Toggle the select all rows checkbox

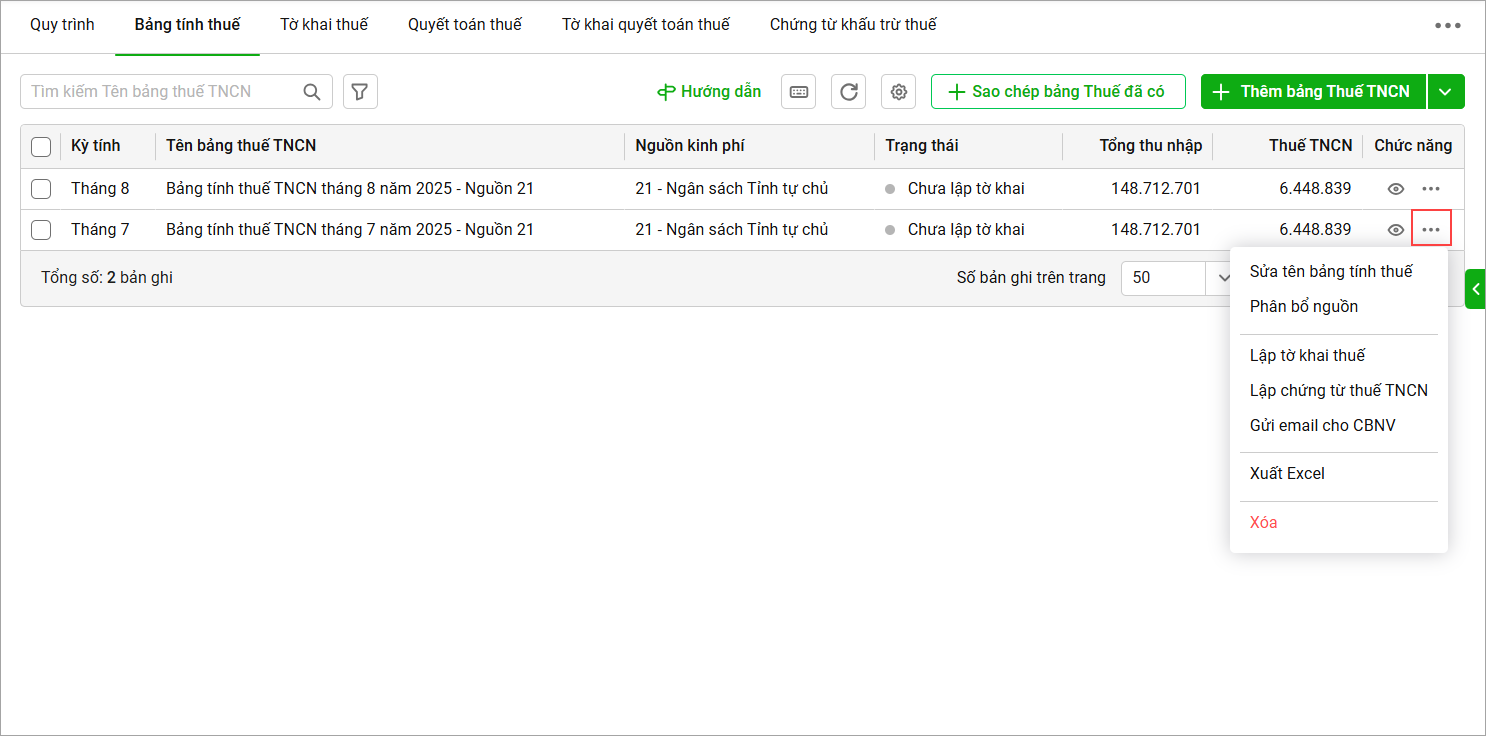41,147
